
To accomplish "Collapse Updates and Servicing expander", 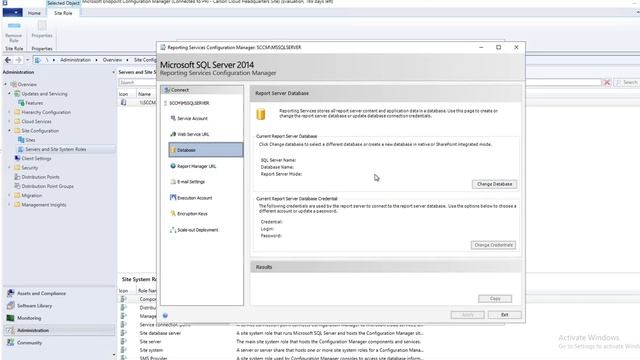I will coord(10,93).
